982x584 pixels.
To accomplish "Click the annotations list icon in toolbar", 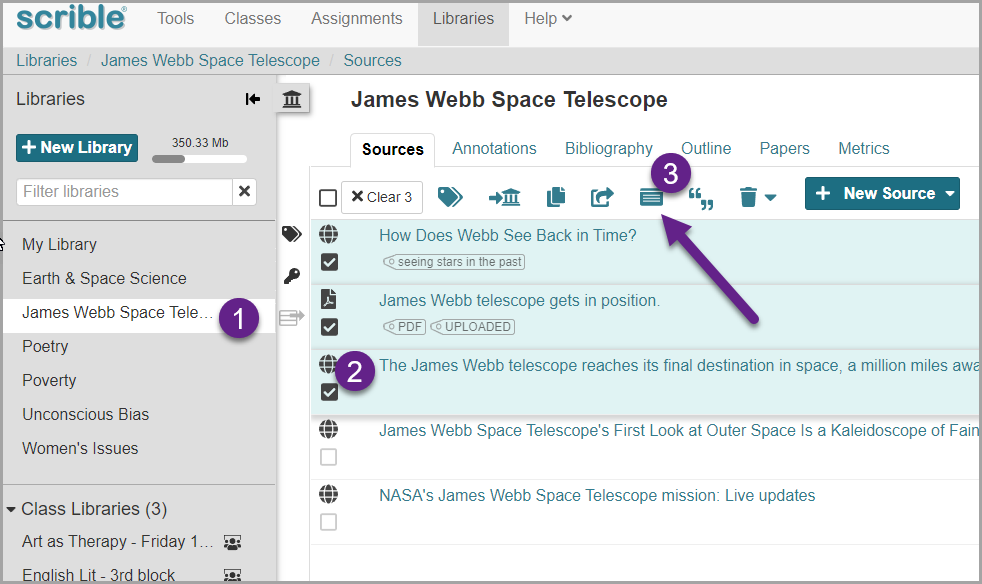I will [x=651, y=198].
